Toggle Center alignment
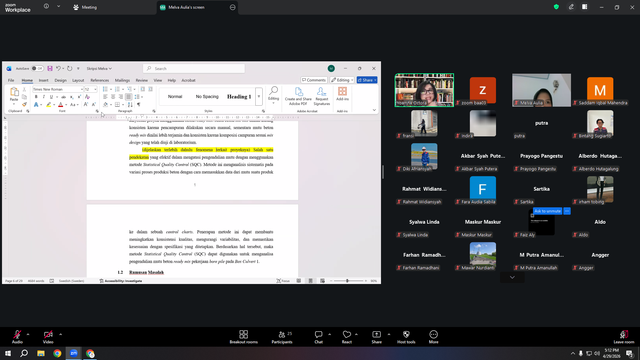640x360 pixels. coord(113,97)
